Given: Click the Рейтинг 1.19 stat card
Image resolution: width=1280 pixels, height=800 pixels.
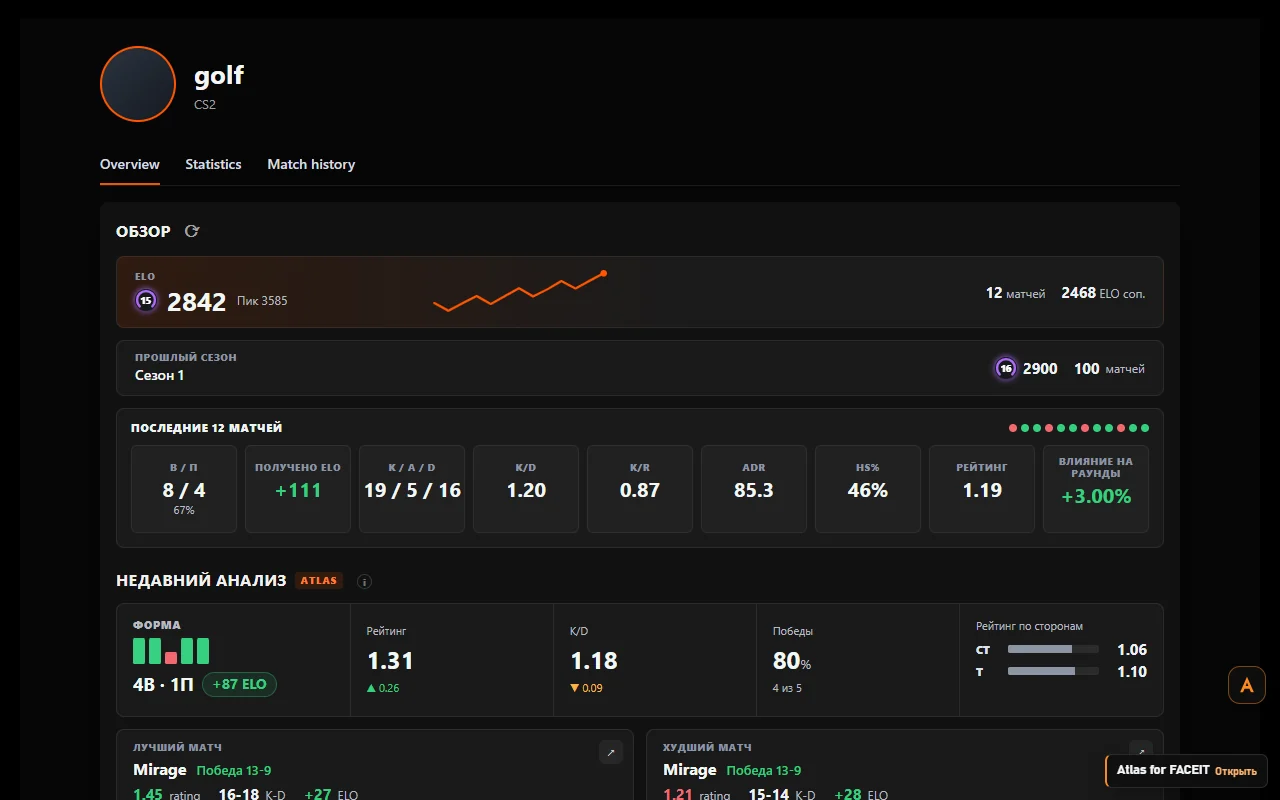Looking at the screenshot, I should pos(982,489).
